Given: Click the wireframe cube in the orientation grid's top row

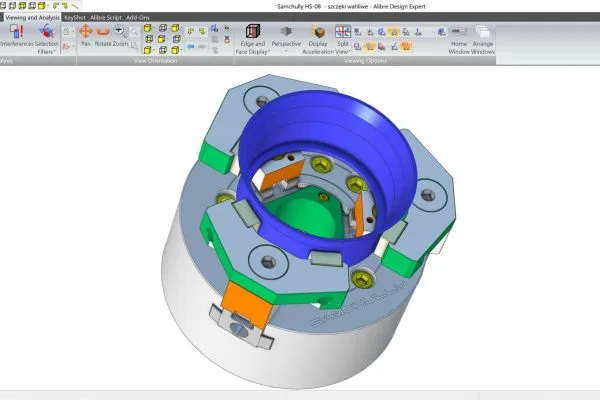Looking at the screenshot, I should tap(163, 28).
